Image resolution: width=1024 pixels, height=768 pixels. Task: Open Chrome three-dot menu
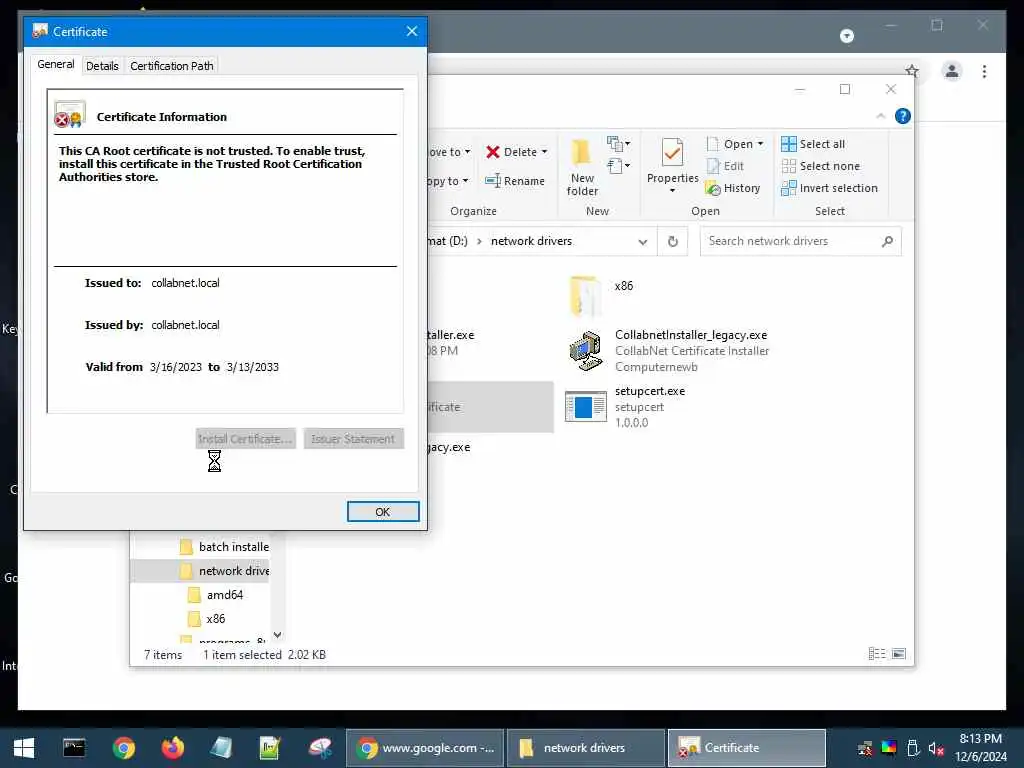pyautogui.click(x=984, y=71)
